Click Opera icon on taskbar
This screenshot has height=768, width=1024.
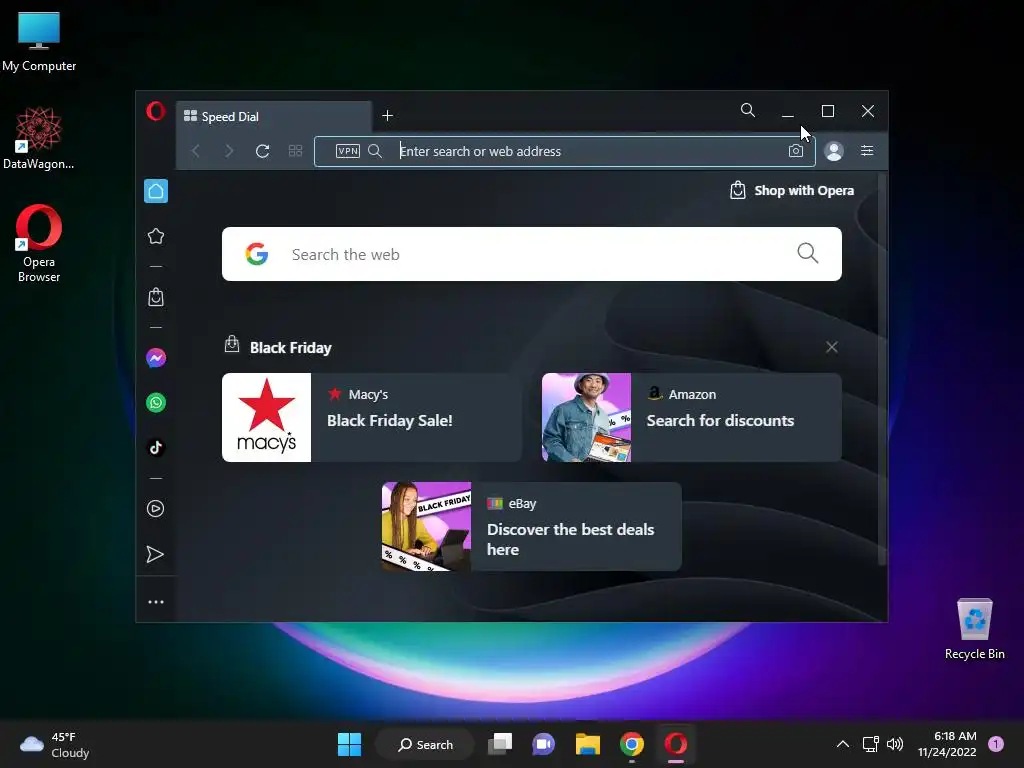[676, 744]
